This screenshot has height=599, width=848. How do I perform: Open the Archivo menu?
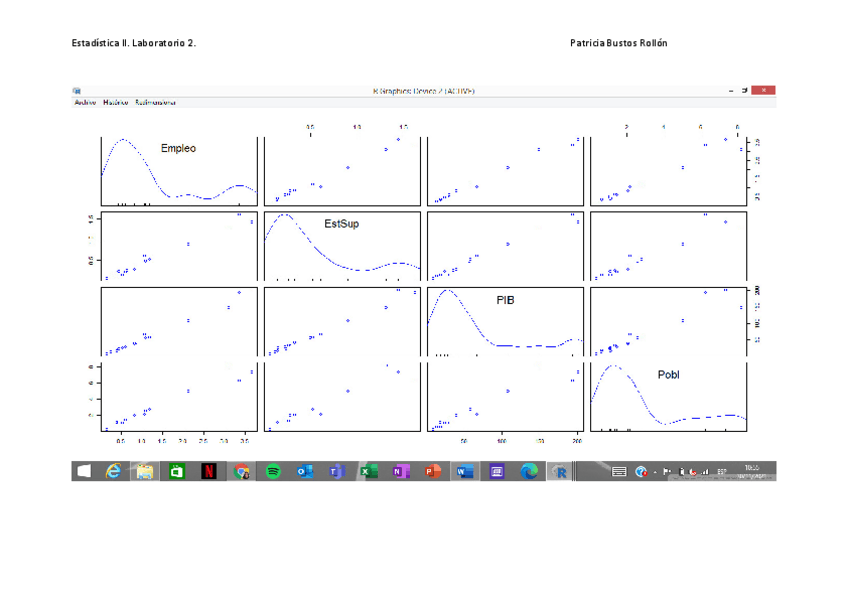[x=85, y=102]
